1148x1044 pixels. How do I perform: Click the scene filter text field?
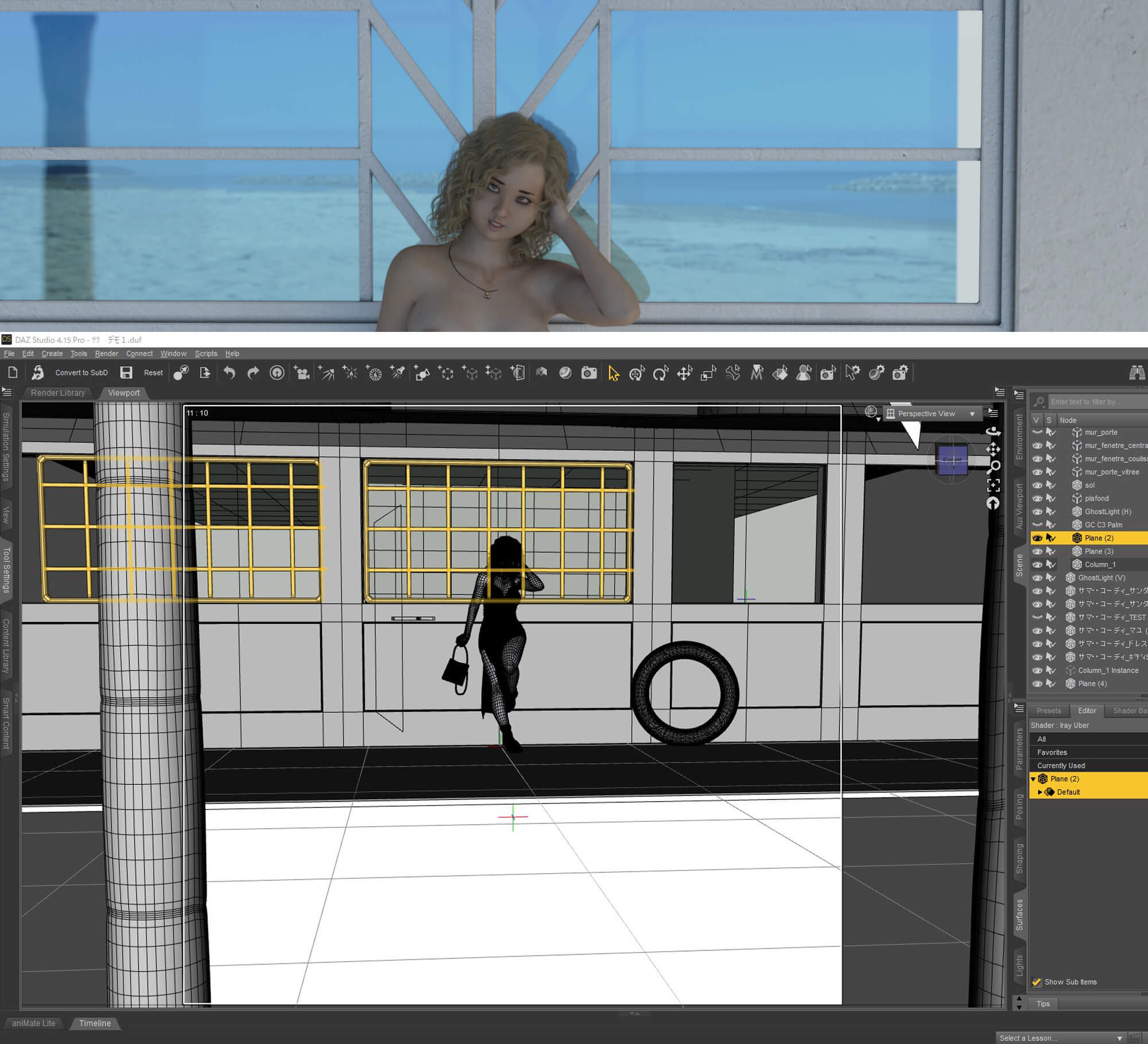pyautogui.click(x=1097, y=402)
